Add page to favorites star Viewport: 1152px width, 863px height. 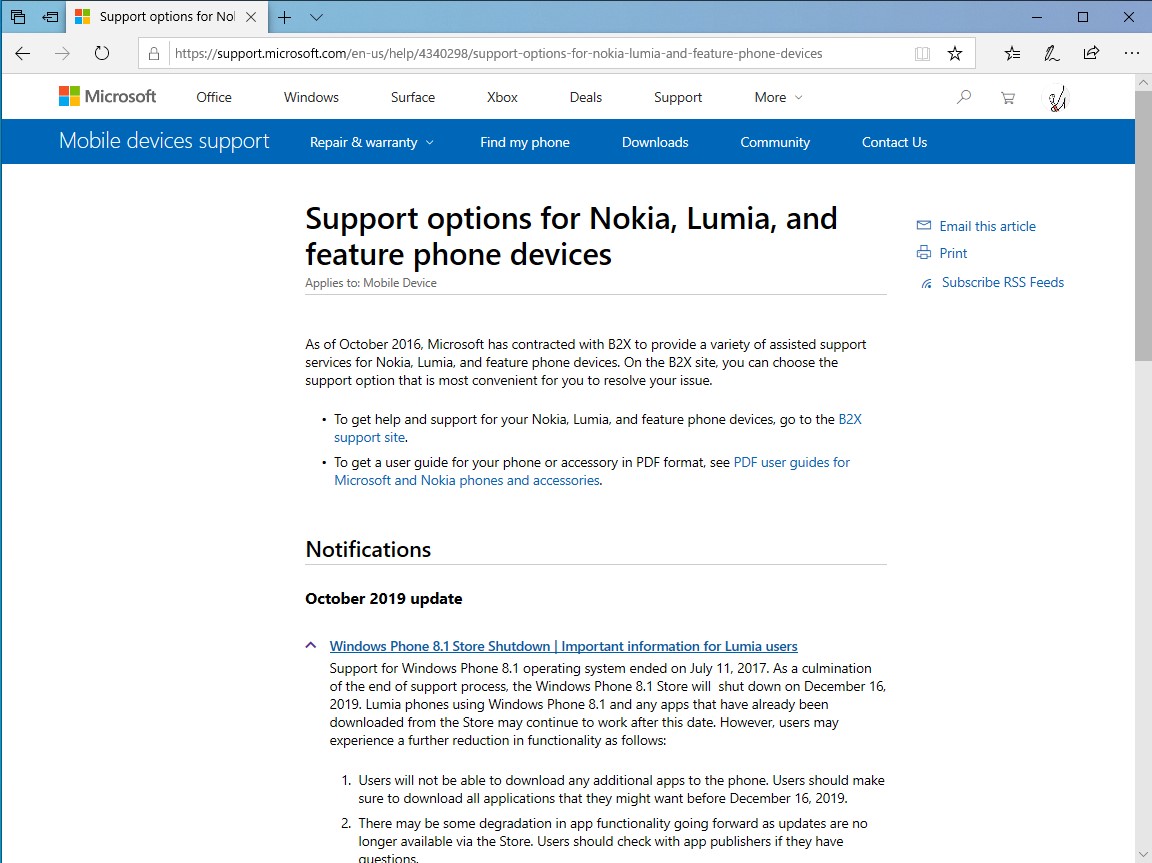954,54
